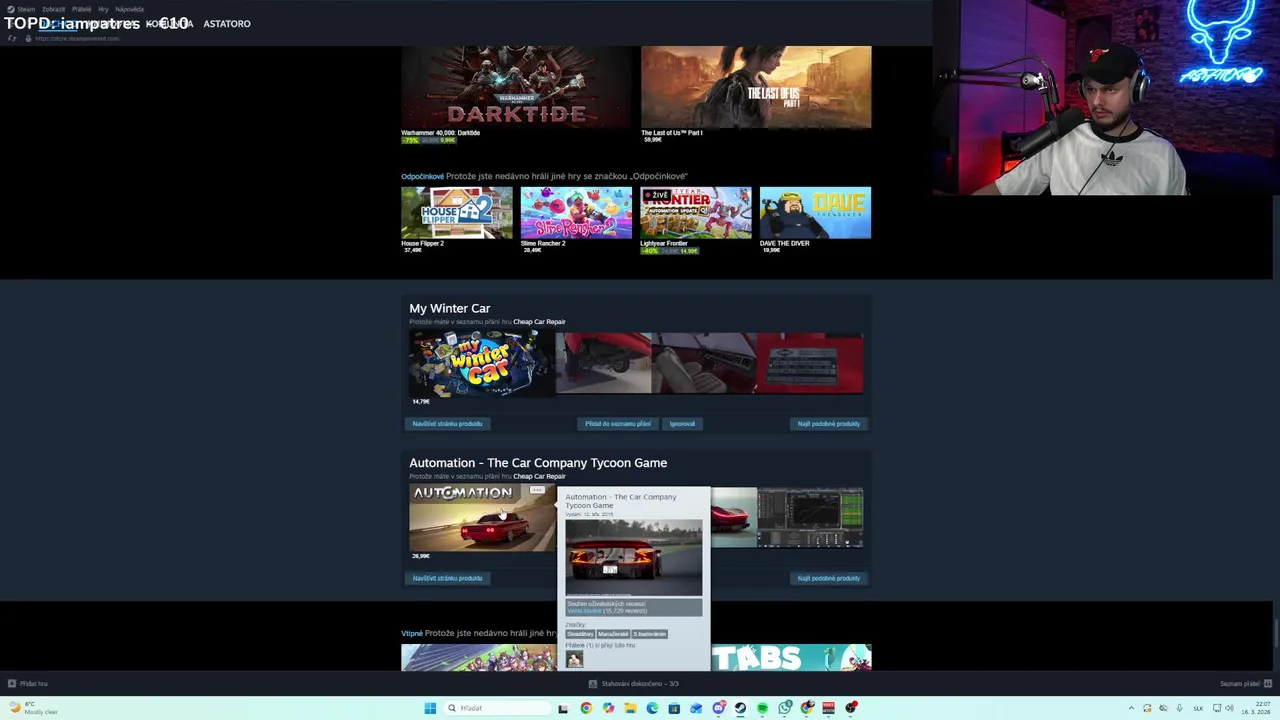The height and width of the screenshot is (720, 1280).
Task: Open WhatsApp from the taskbar
Action: pyautogui.click(x=785, y=708)
